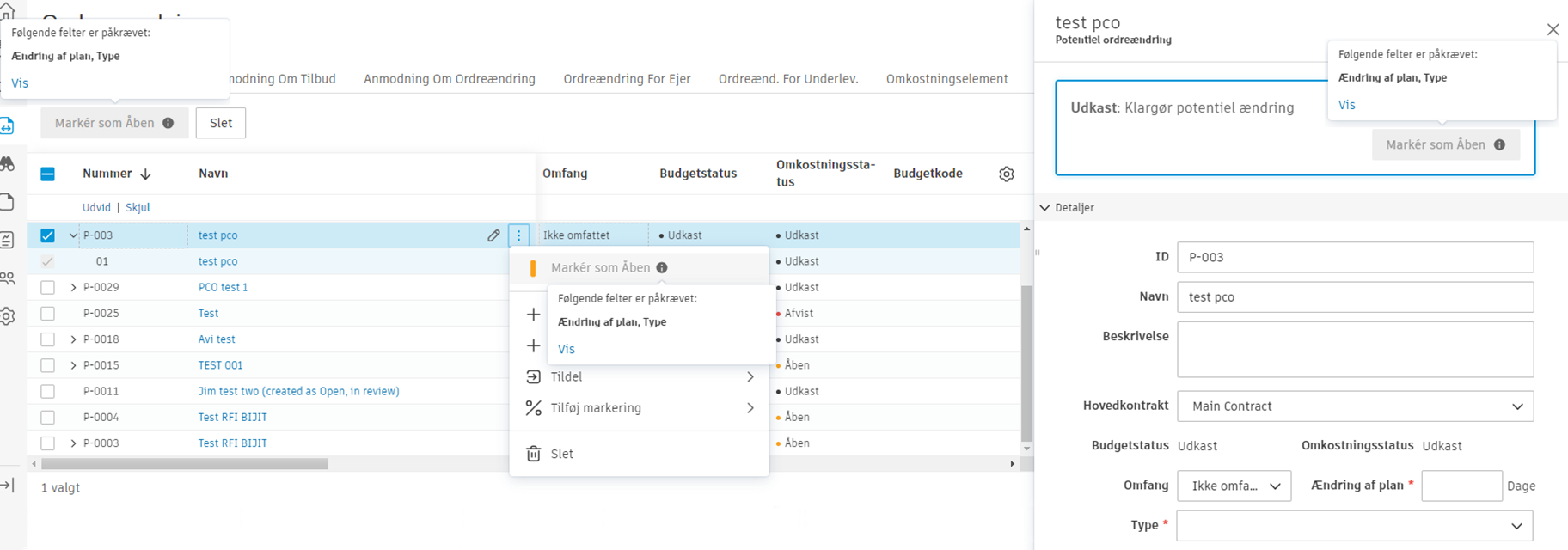Collapse the Detaljer section
The width and height of the screenshot is (1568, 550).
pyautogui.click(x=1045, y=208)
